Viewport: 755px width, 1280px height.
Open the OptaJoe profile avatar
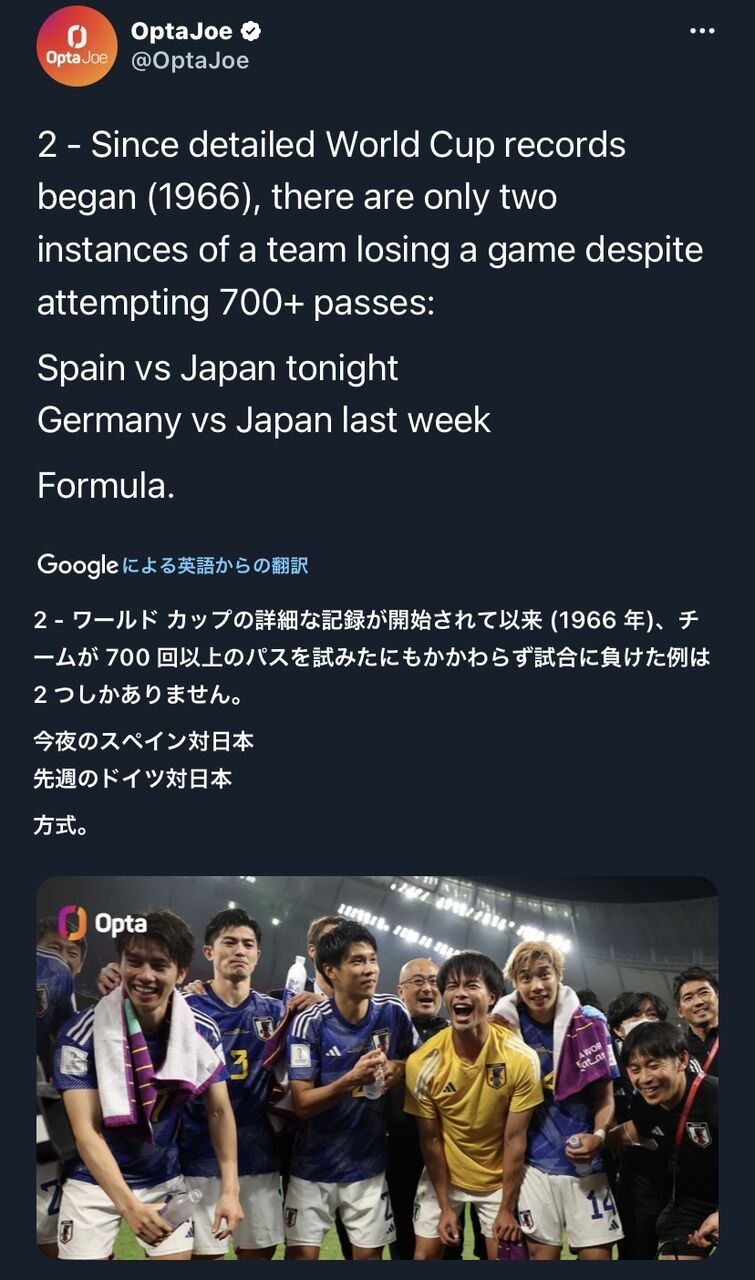click(77, 46)
